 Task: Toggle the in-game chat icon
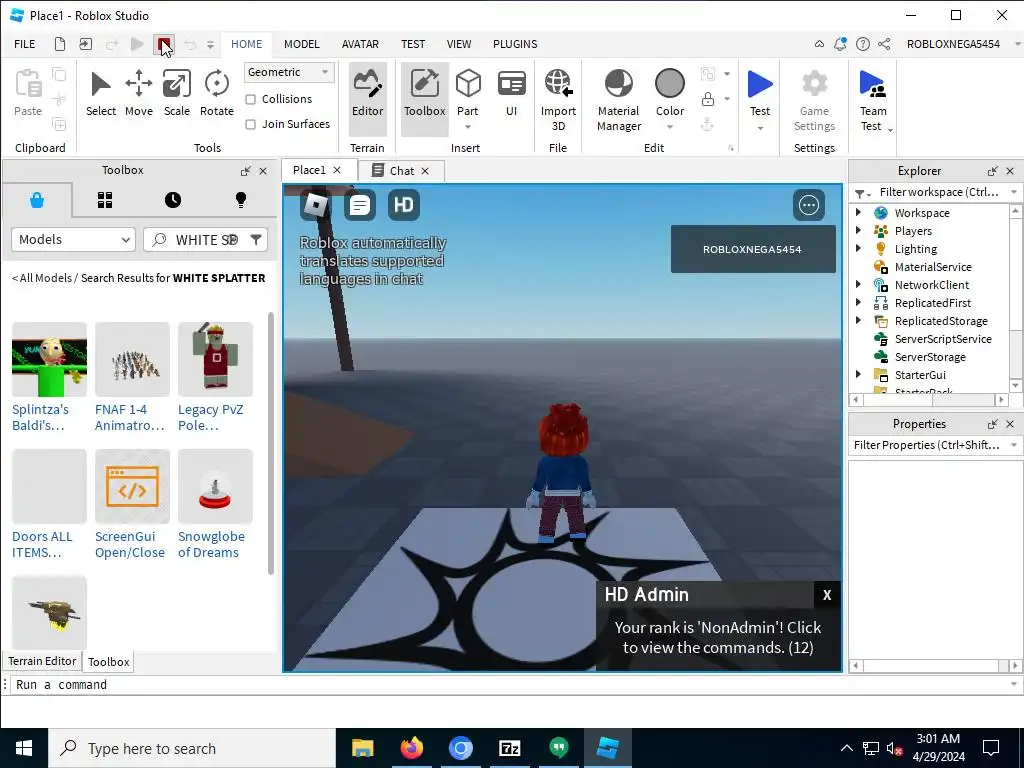[360, 205]
